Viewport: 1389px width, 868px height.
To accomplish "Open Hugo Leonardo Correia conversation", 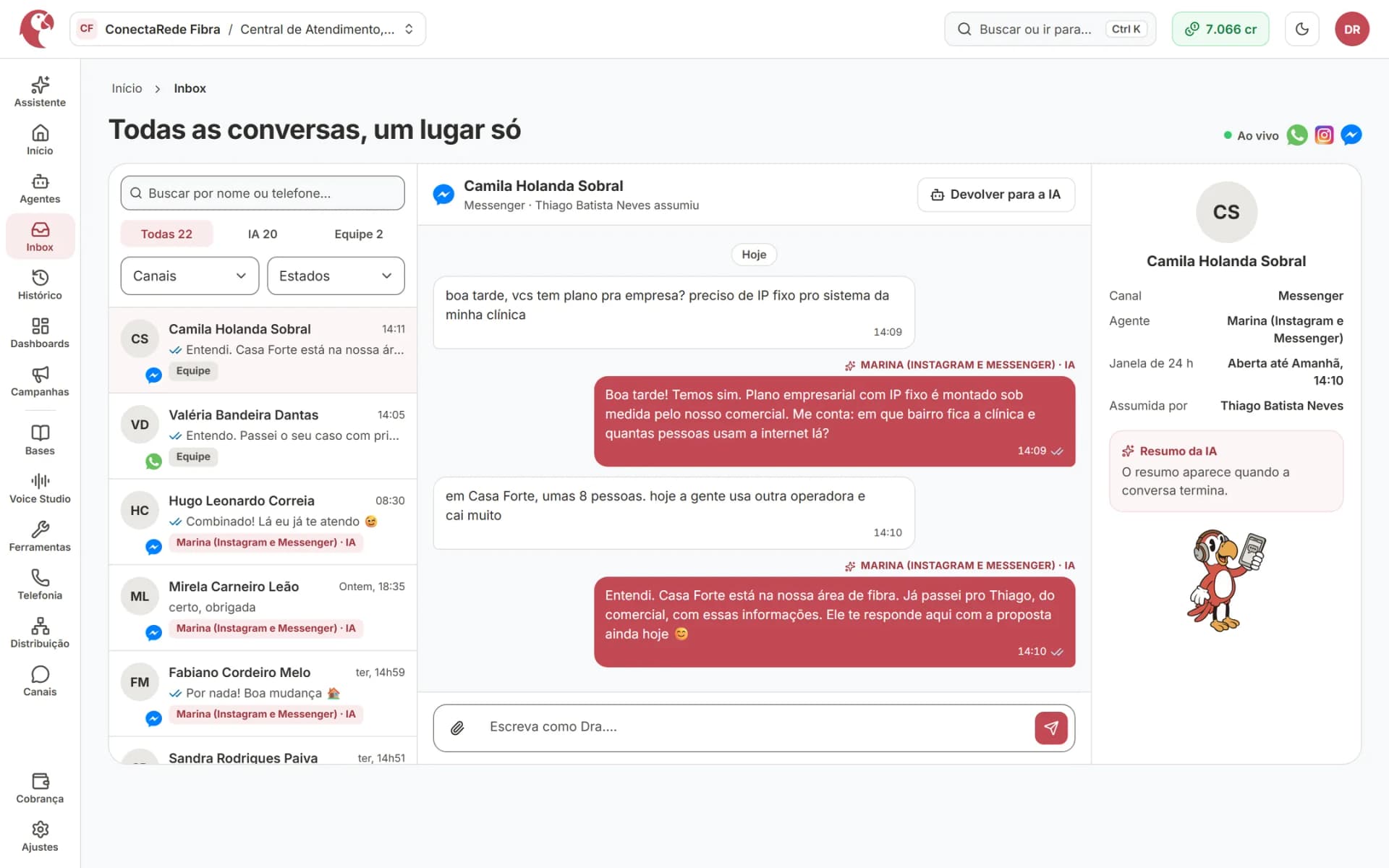I will (x=263, y=522).
